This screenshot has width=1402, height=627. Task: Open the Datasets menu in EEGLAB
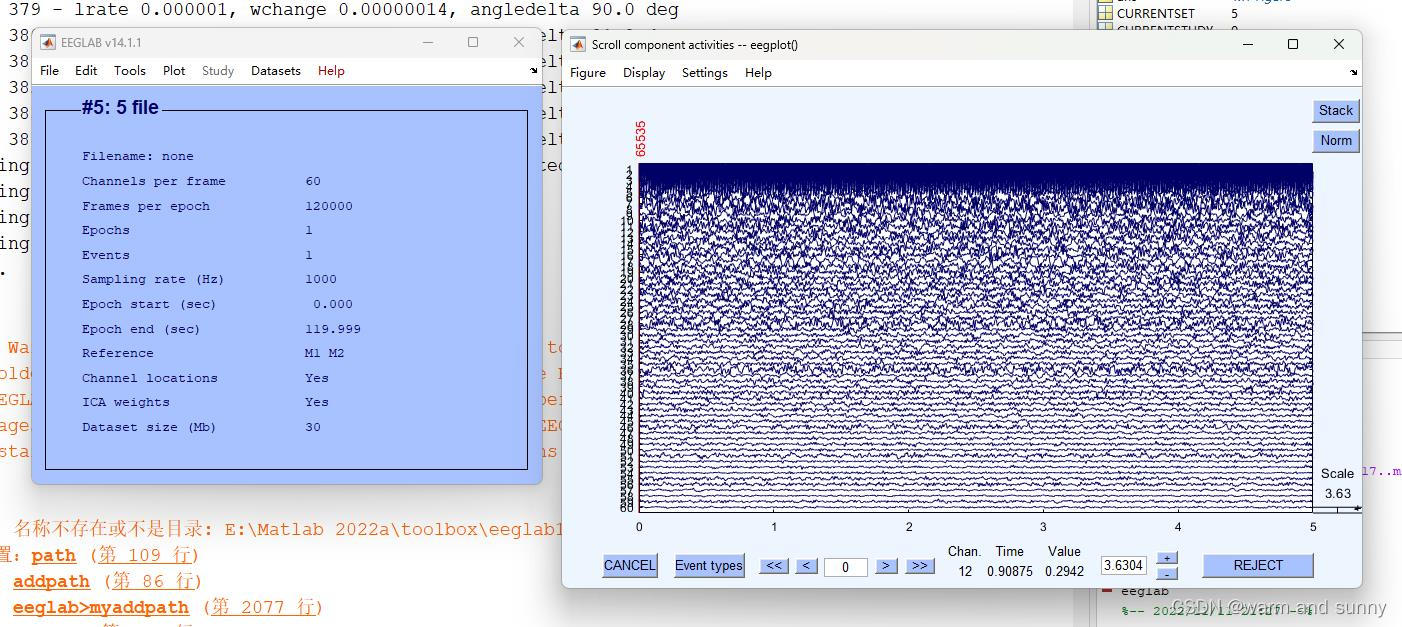(276, 70)
